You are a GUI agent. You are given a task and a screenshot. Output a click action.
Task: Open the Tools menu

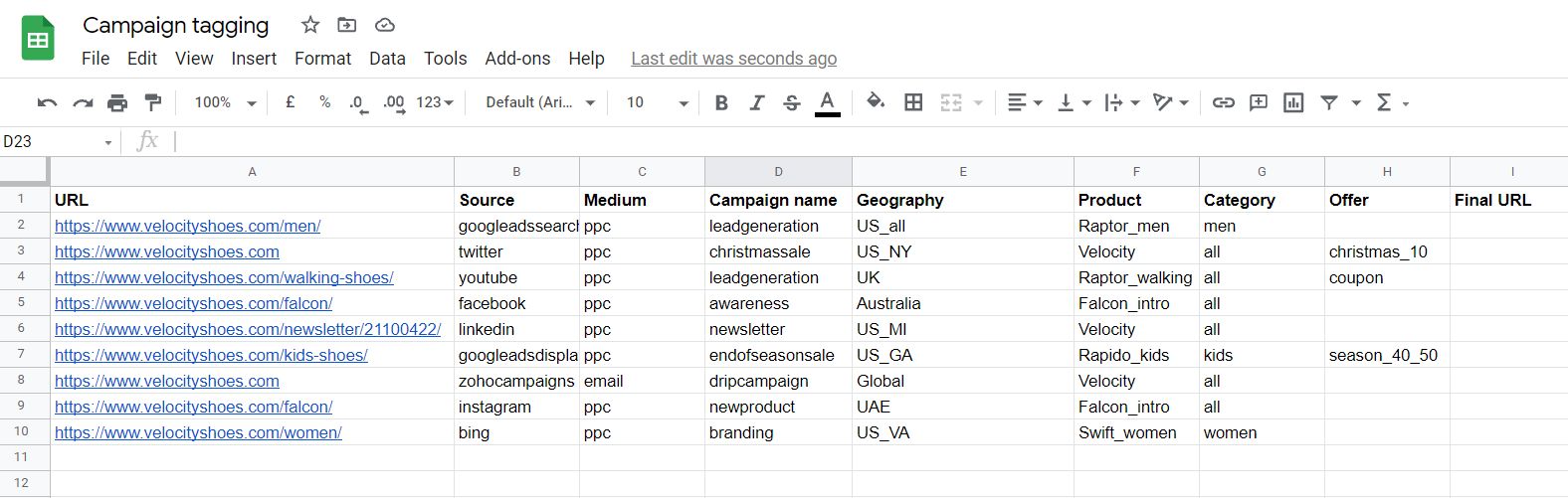tap(445, 59)
